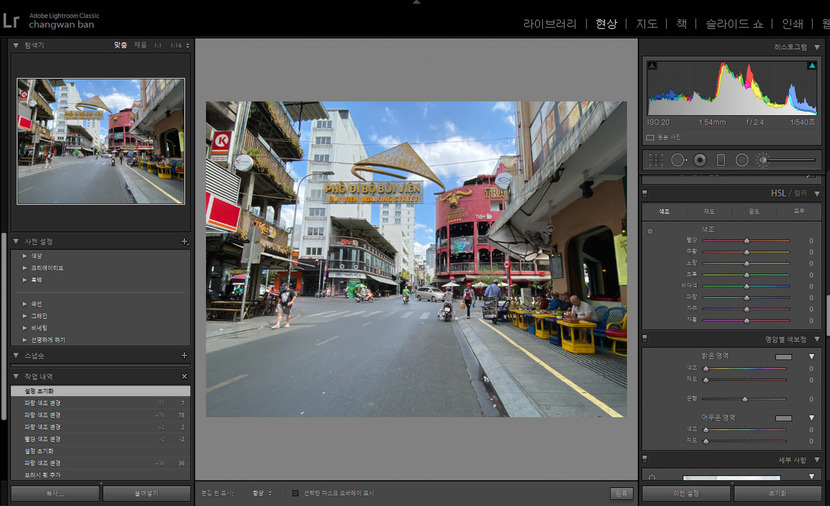Switch to the 현상 module
The height and width of the screenshot is (506, 830).
pos(606,24)
